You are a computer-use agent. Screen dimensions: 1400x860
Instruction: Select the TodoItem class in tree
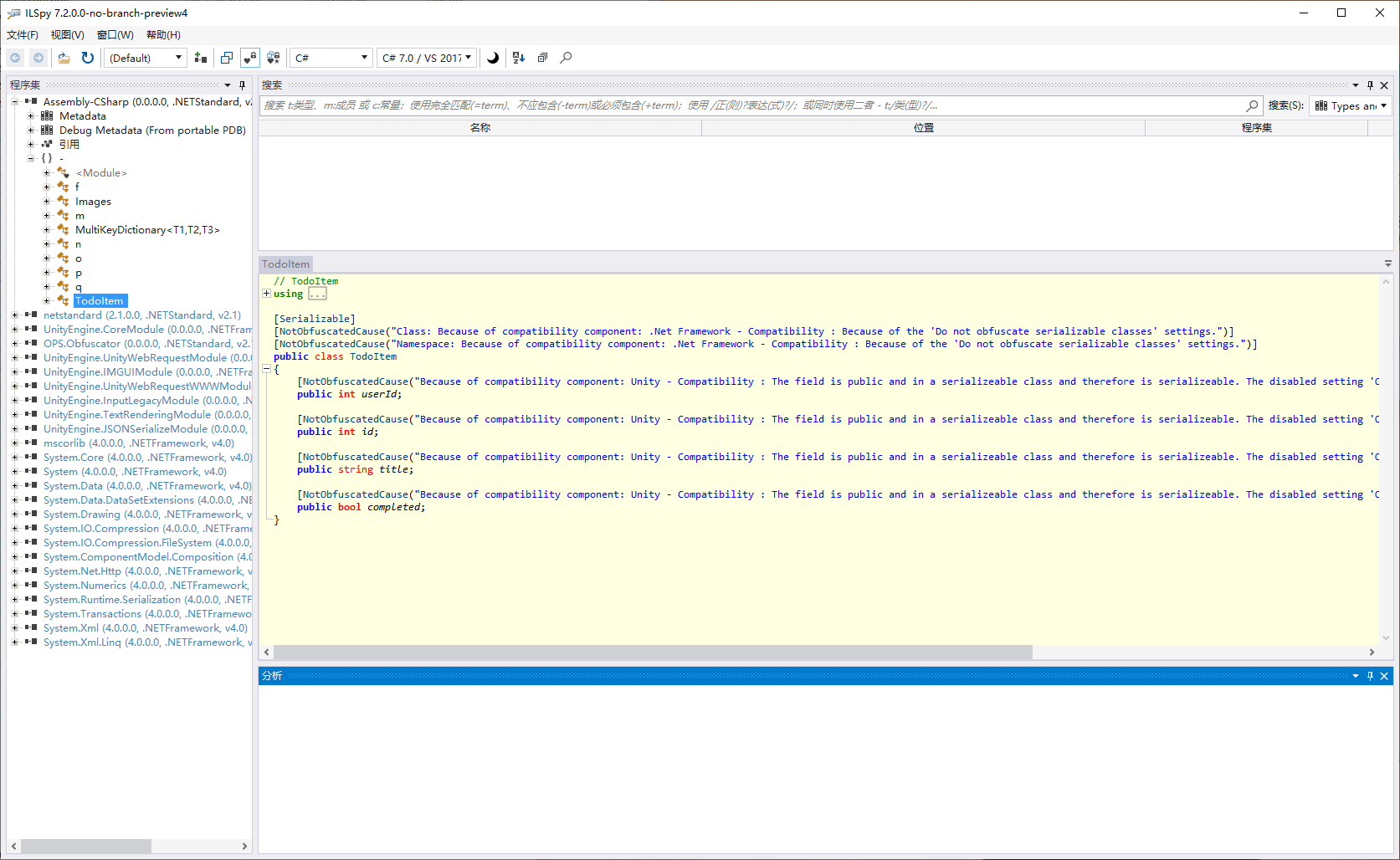point(99,301)
